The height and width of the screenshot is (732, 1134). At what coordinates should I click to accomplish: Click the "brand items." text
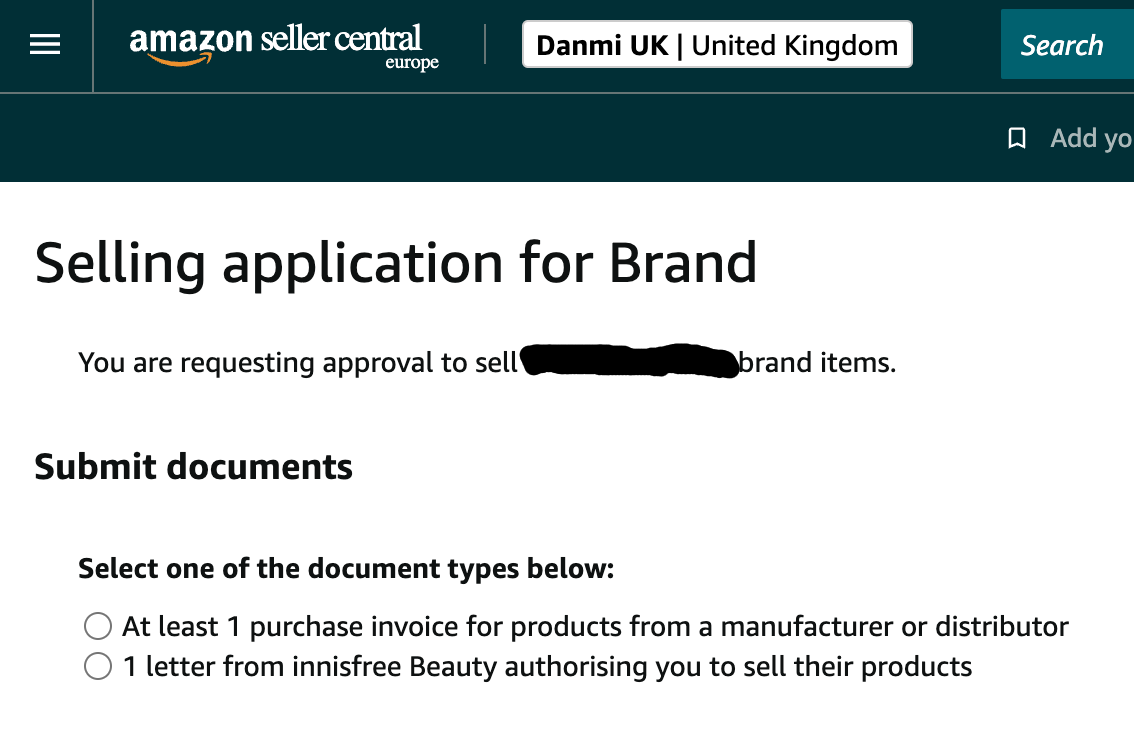click(817, 362)
